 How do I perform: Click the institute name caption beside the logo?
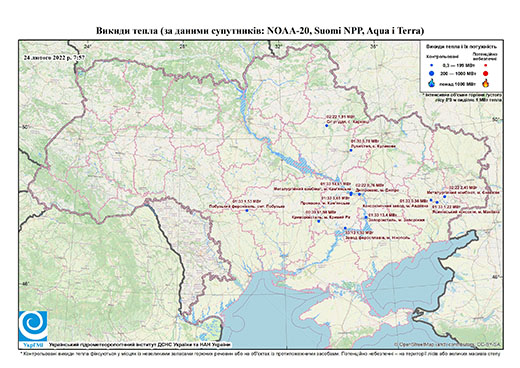140,345
